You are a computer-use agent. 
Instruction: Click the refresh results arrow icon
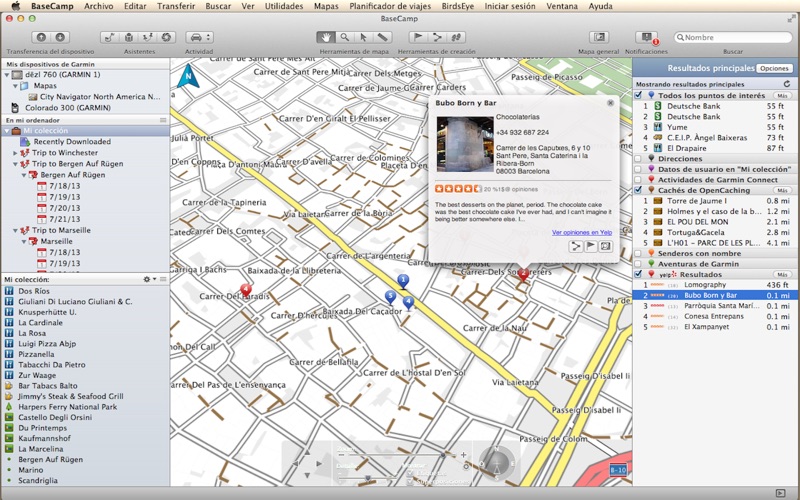point(787,84)
